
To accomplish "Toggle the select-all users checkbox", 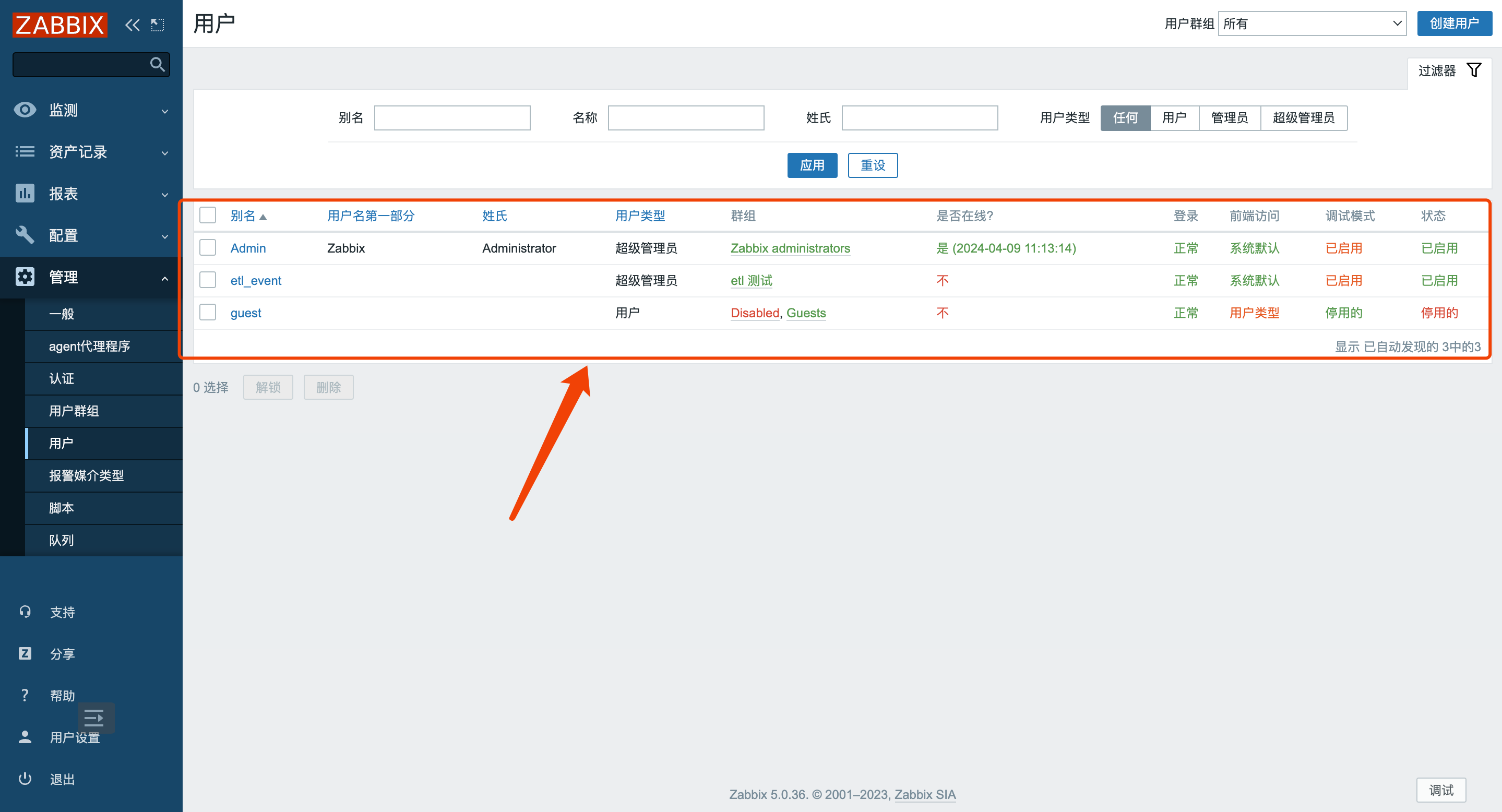I will tap(208, 216).
